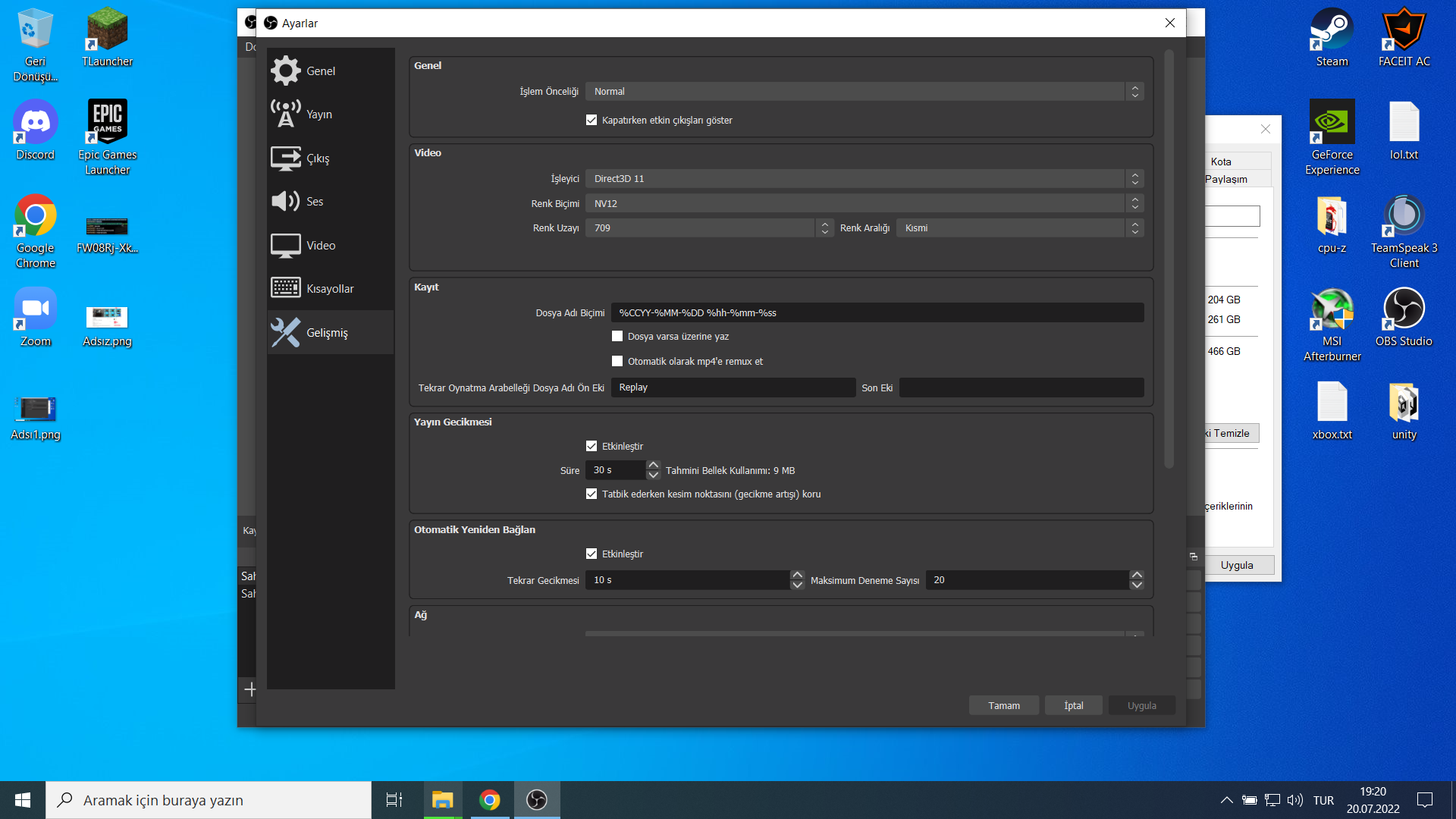Select Kısayollar keyboard icon
Viewport: 1456px width, 819px height.
pos(286,288)
